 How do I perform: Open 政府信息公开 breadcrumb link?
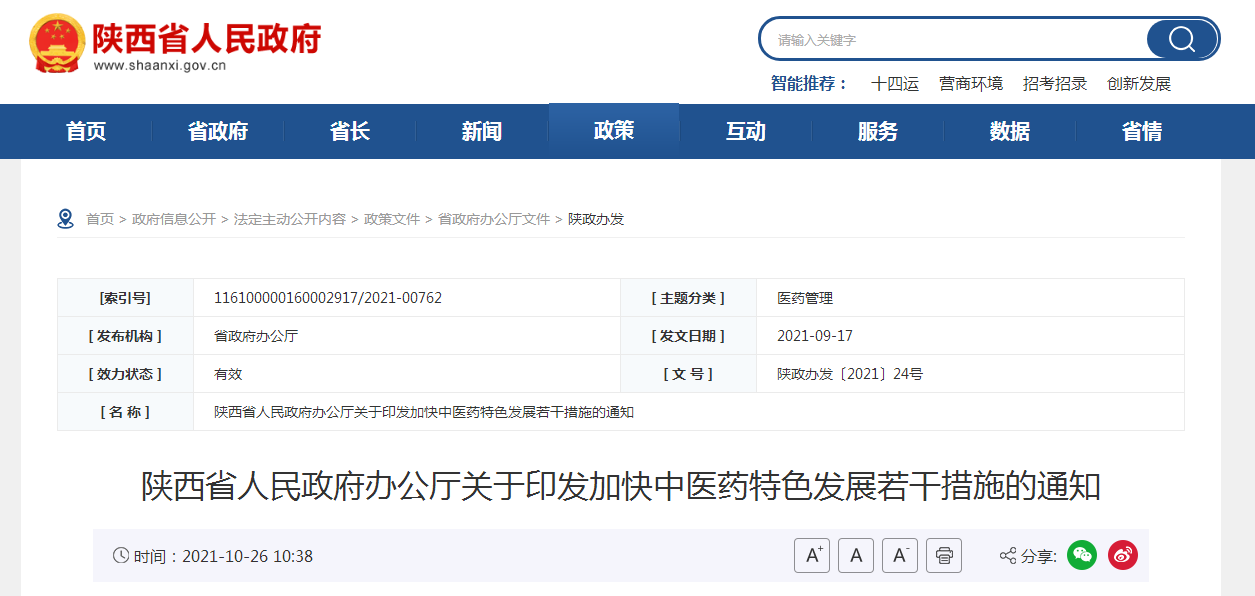[174, 219]
